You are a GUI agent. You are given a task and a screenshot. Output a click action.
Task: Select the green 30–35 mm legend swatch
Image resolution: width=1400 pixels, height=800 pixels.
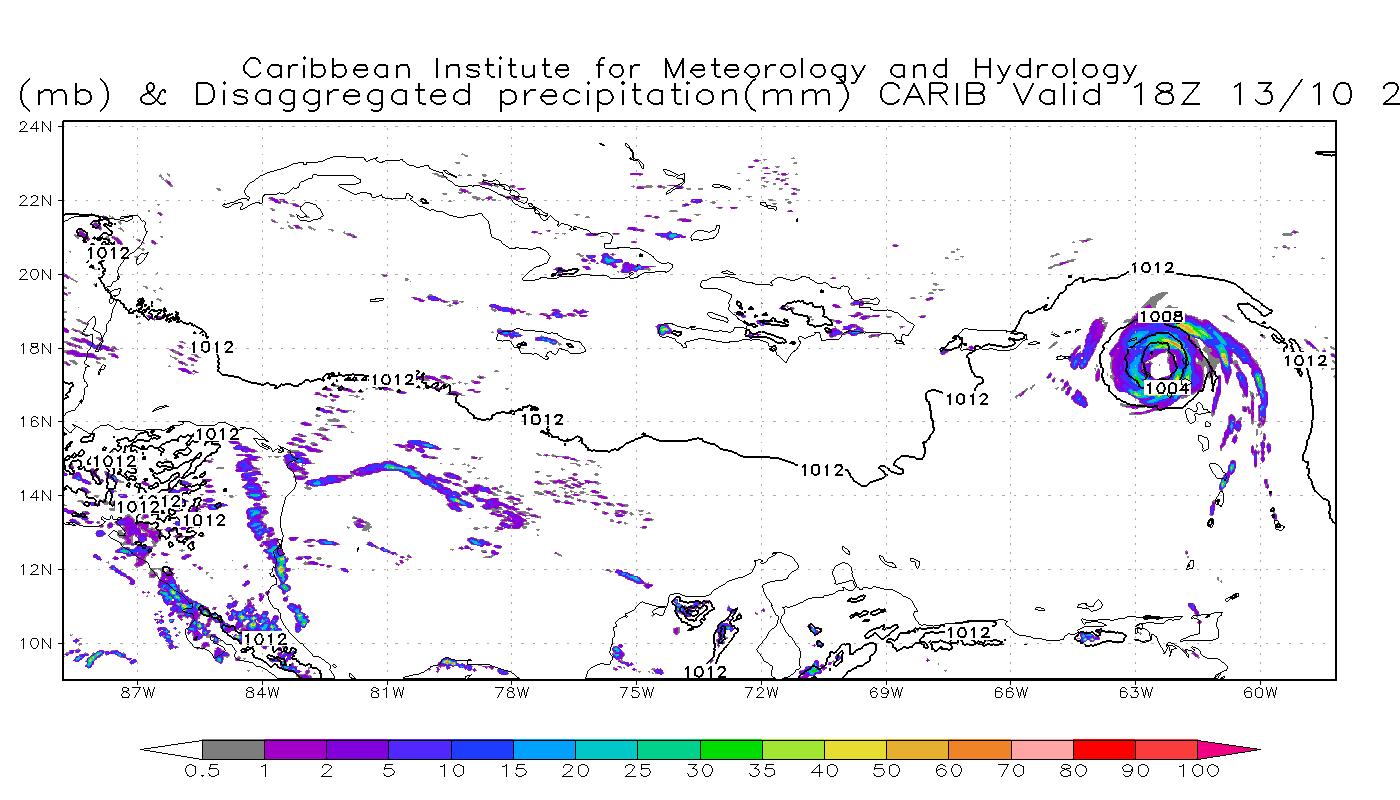731,749
